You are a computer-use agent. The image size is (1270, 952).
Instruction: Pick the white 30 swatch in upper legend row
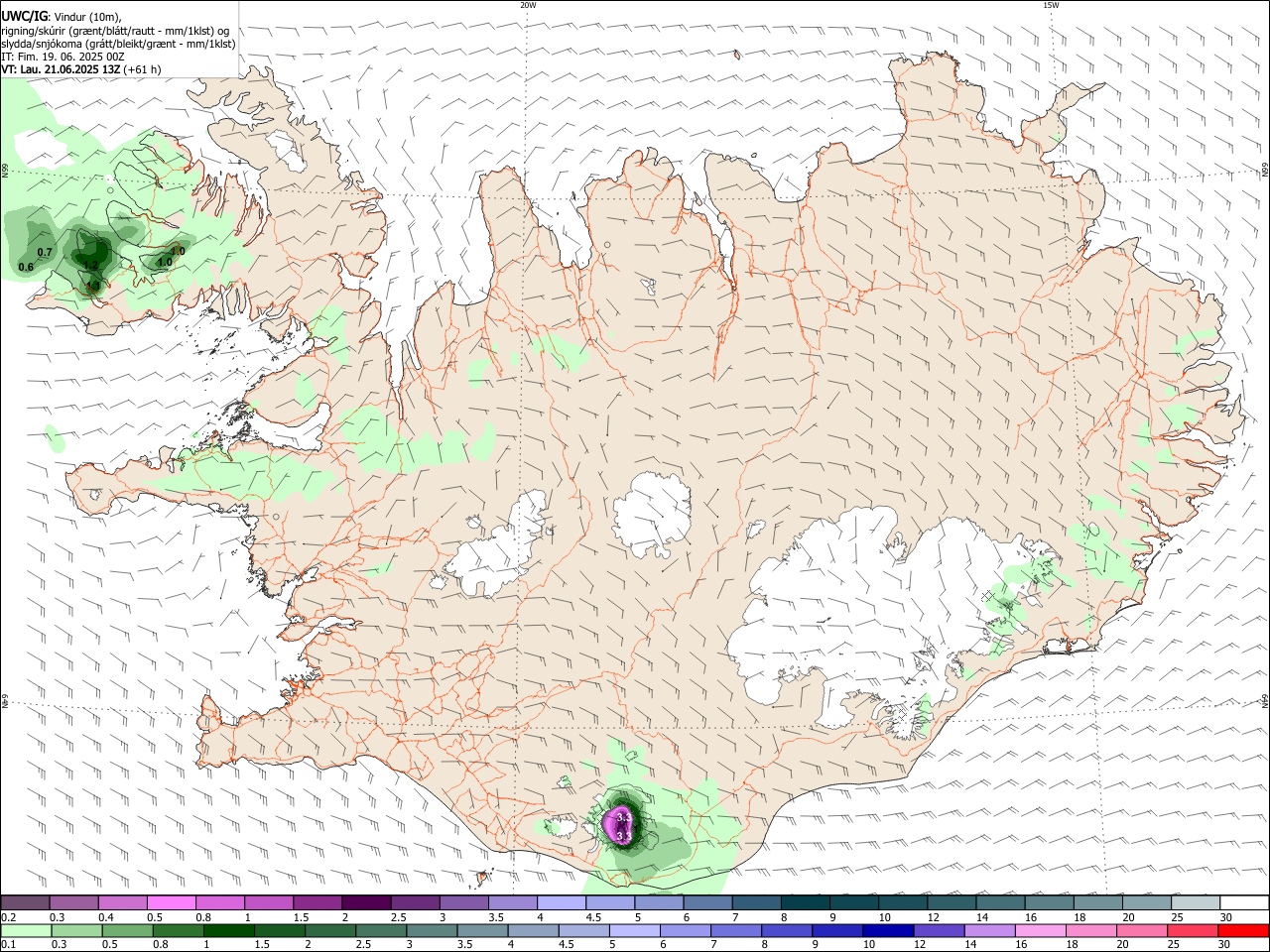(1244, 902)
